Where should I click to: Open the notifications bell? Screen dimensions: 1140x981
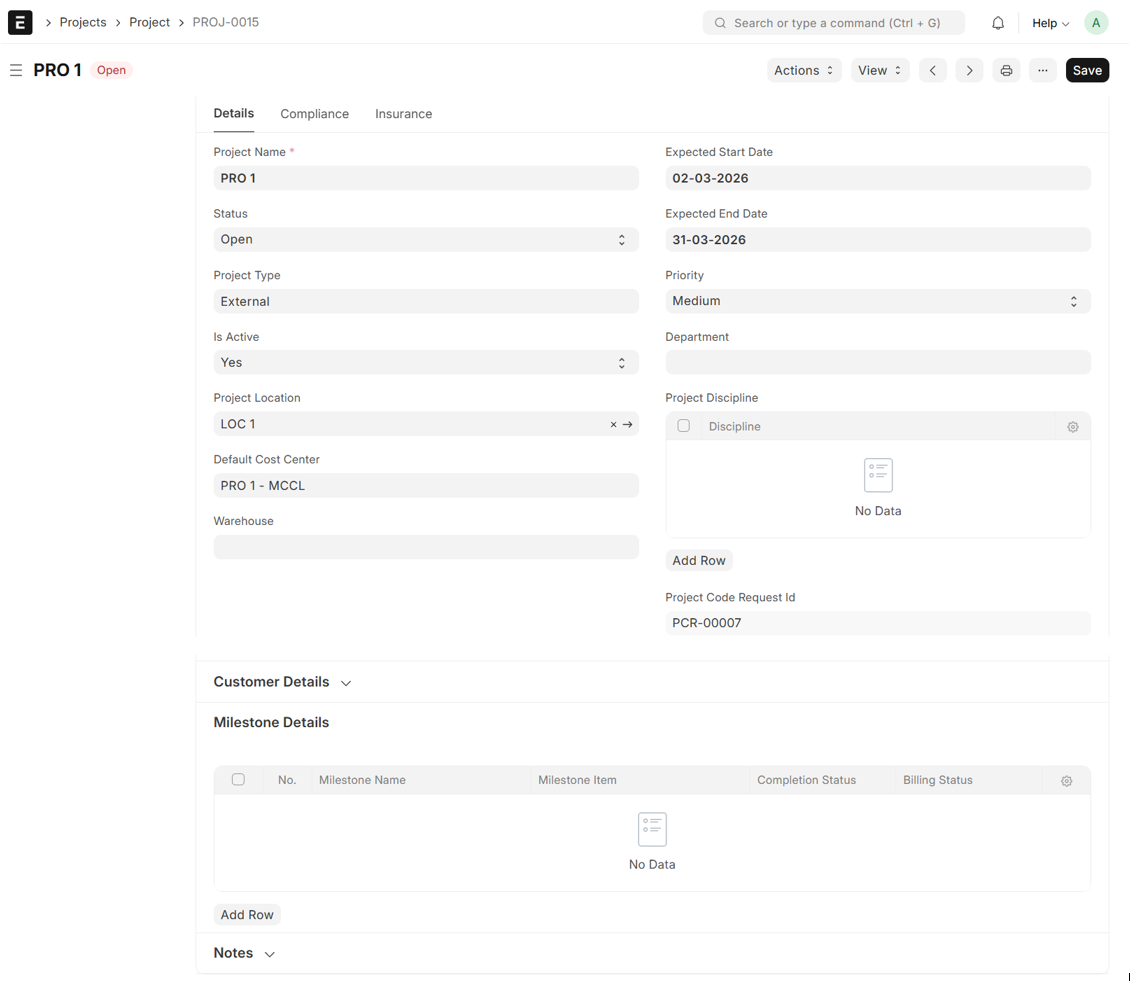coord(997,23)
